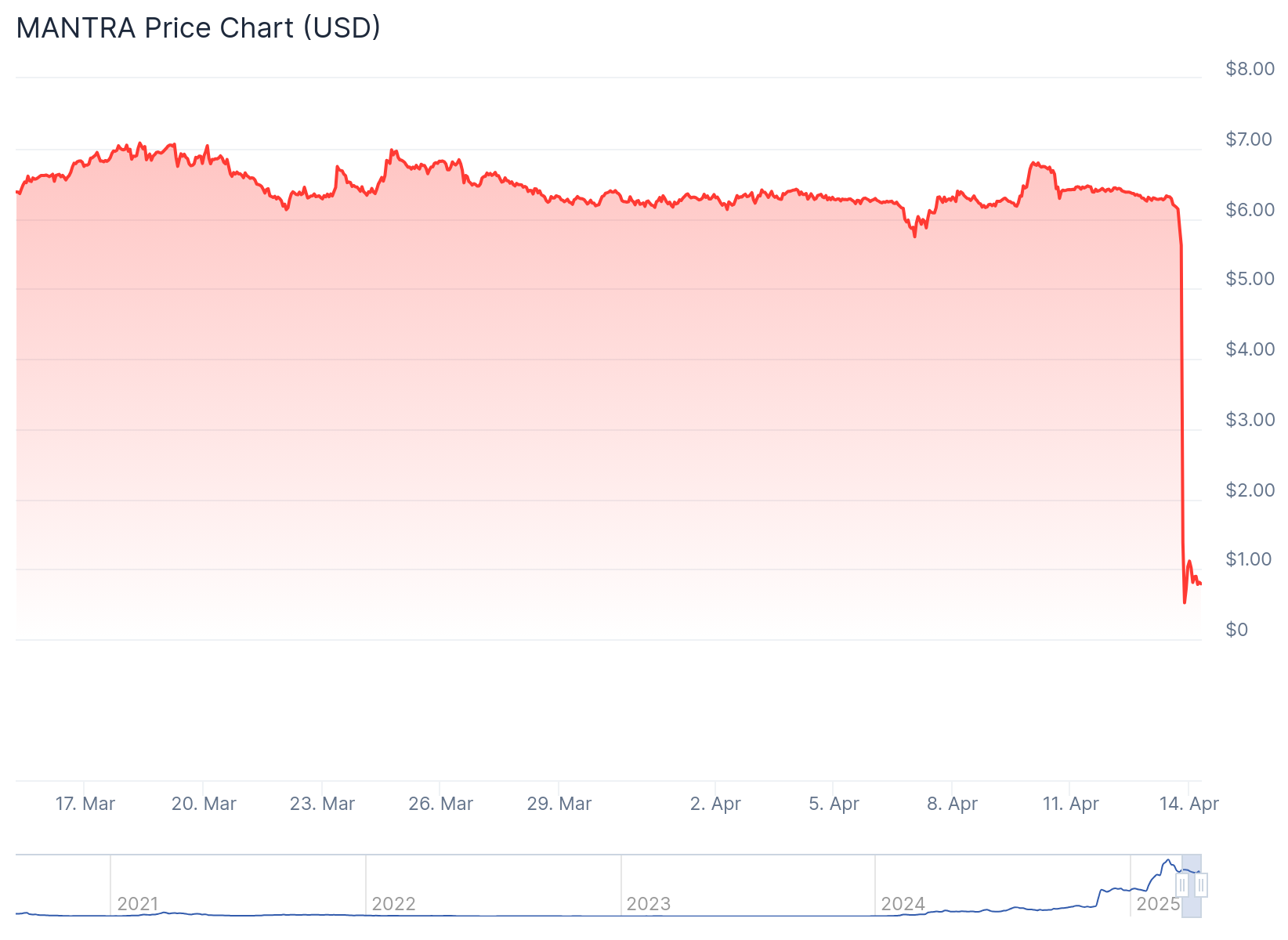The image size is (1288, 940).
Task: Select the 26. Mar date label
Action: 441,804
